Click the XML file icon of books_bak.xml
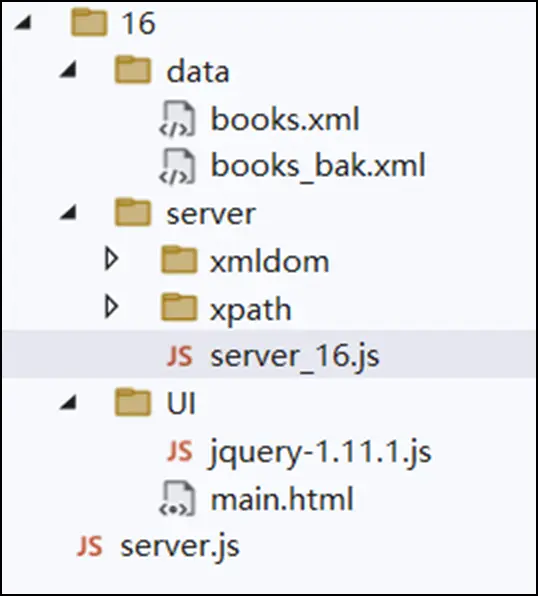Screen dimensions: 538x596 tap(178, 166)
